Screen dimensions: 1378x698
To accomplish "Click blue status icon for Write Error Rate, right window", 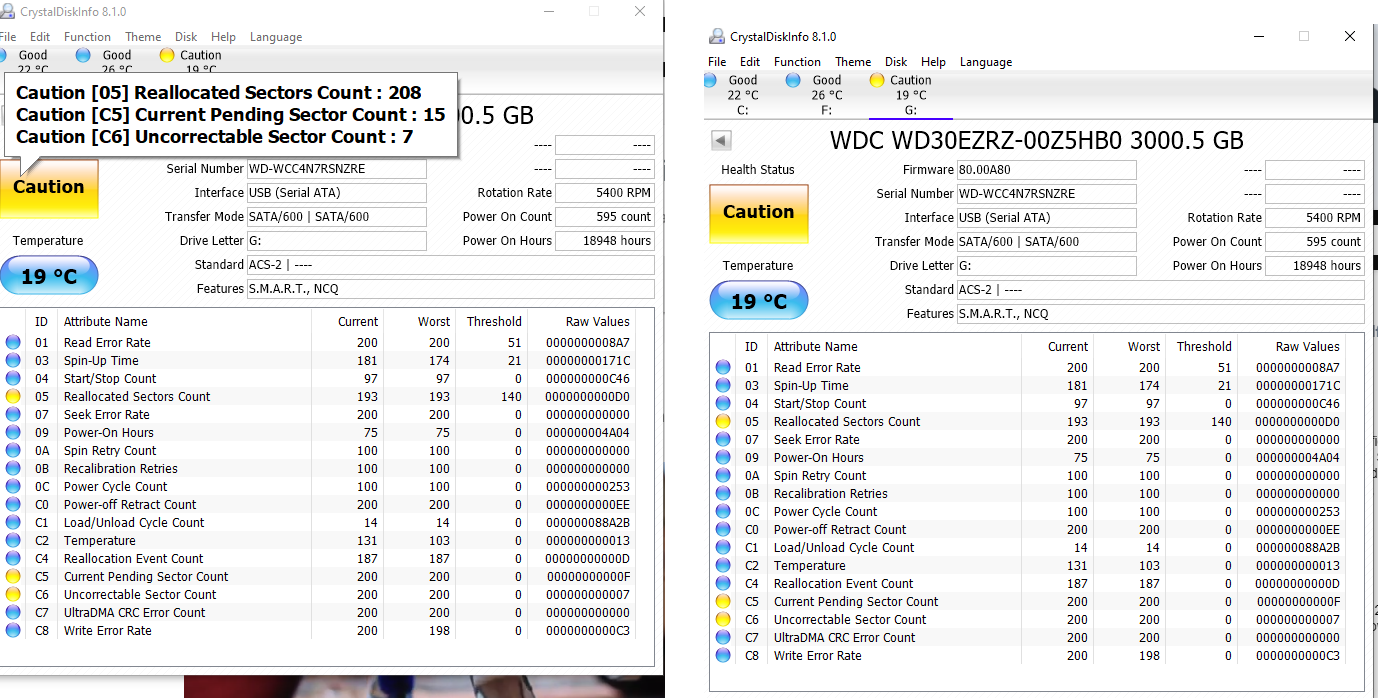I will point(723,656).
